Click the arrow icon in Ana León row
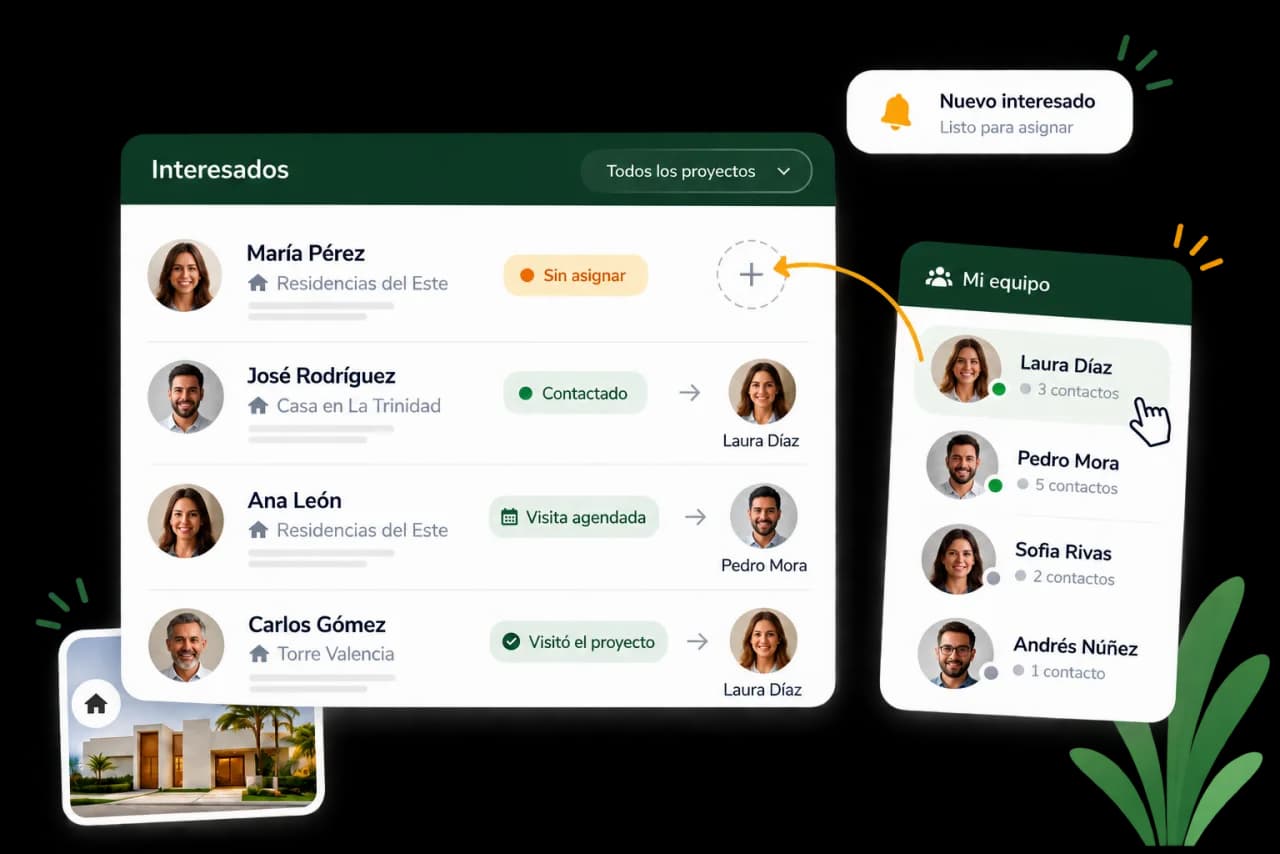Viewport: 1280px width, 854px height. (x=695, y=517)
